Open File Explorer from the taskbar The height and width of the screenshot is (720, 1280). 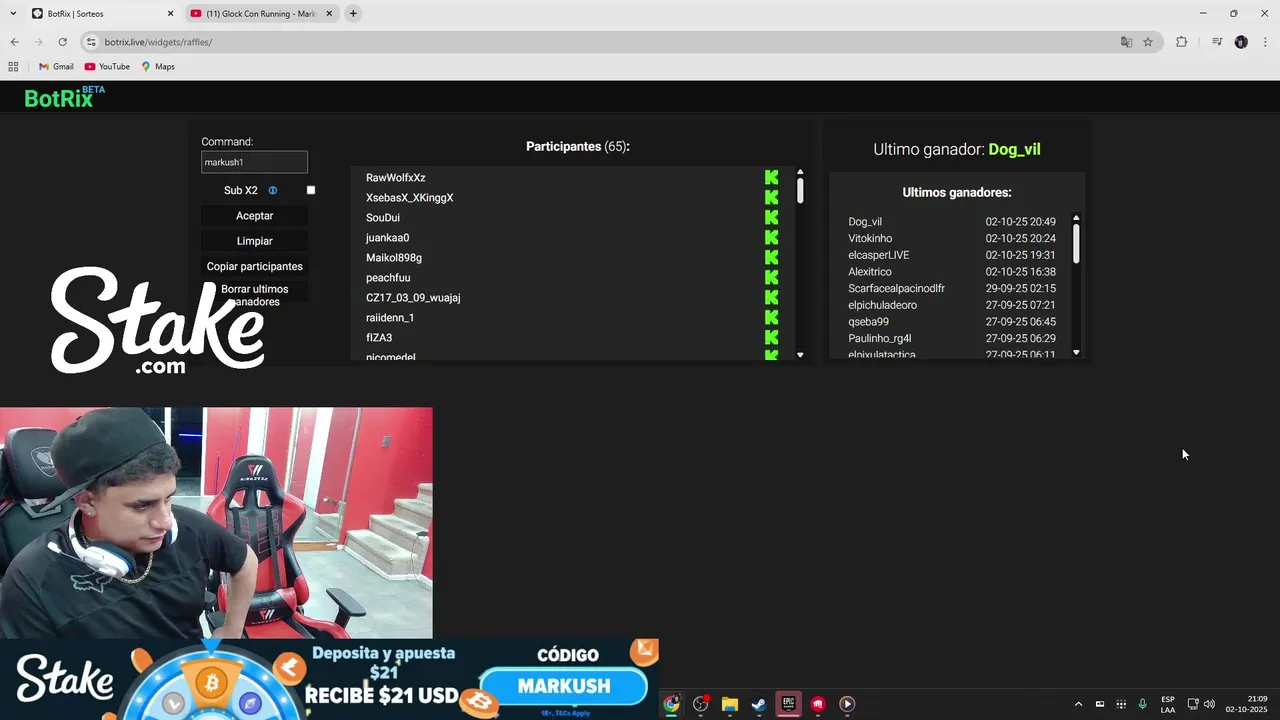click(730, 704)
